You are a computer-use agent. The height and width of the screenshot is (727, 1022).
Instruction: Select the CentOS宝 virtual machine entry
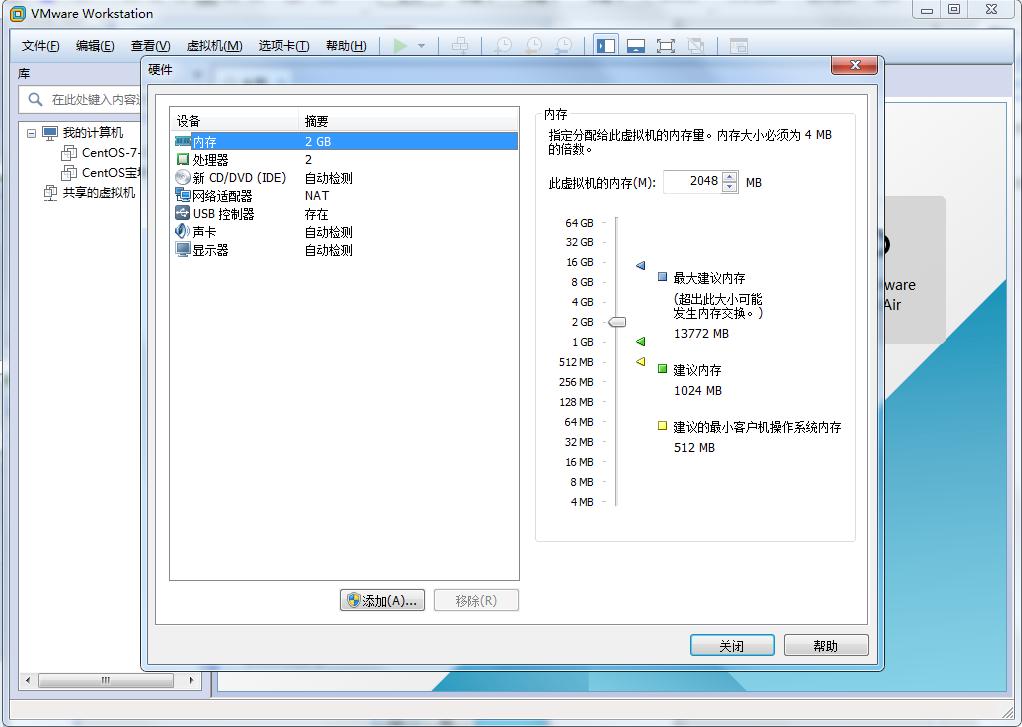coord(111,173)
